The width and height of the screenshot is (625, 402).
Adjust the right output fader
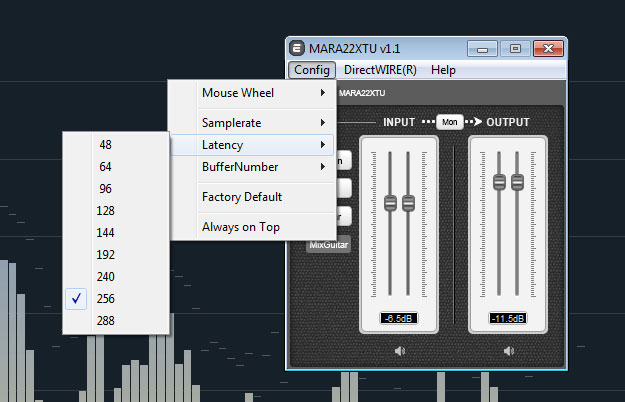[x=517, y=182]
